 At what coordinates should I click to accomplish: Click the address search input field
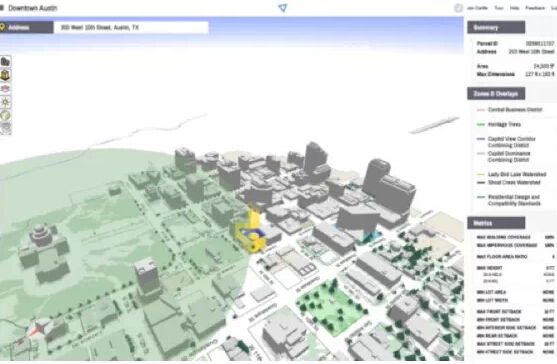[131, 27]
